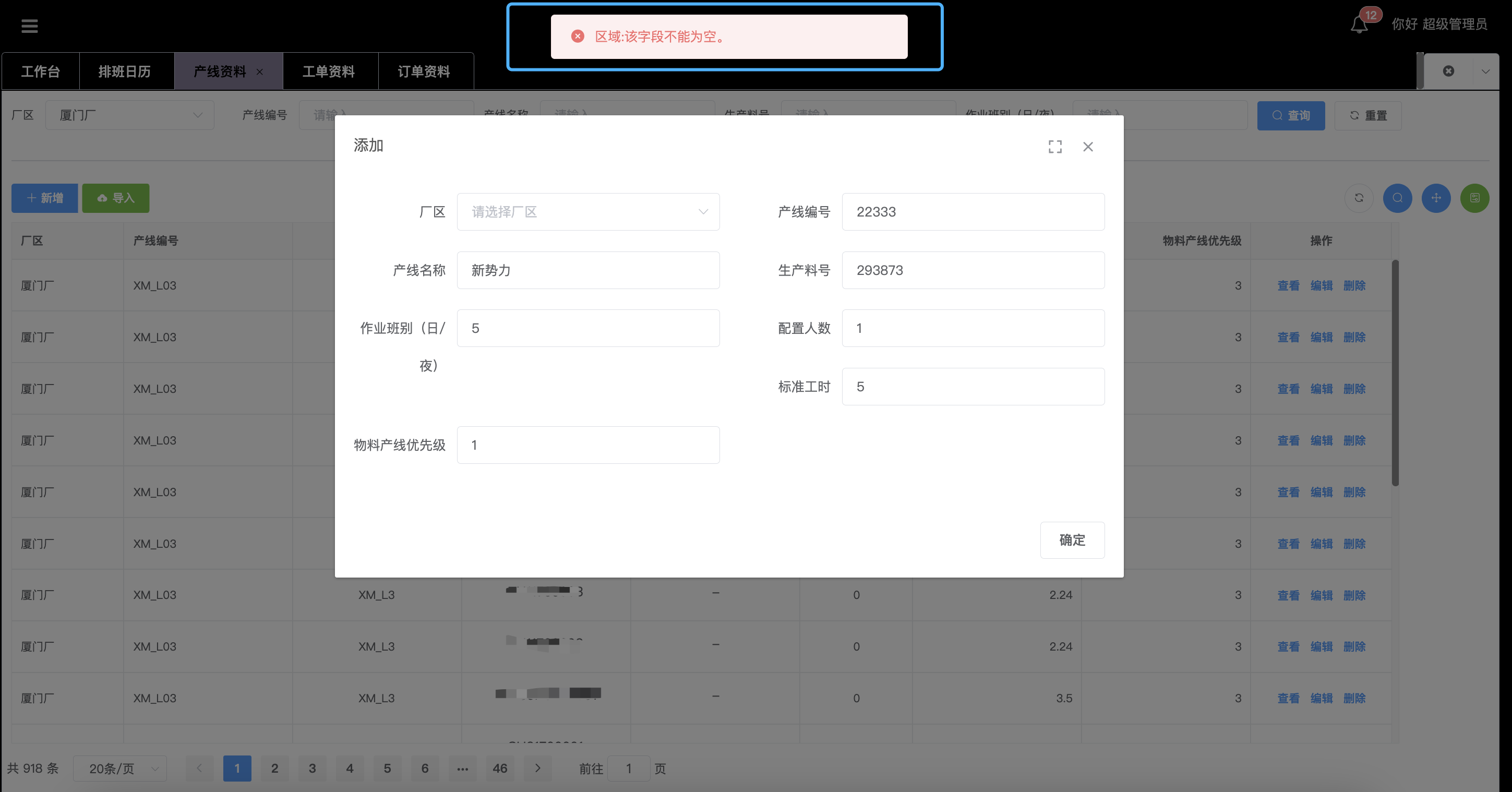Open the hamburger sidebar menu icon
The width and height of the screenshot is (1512, 792).
point(29,25)
